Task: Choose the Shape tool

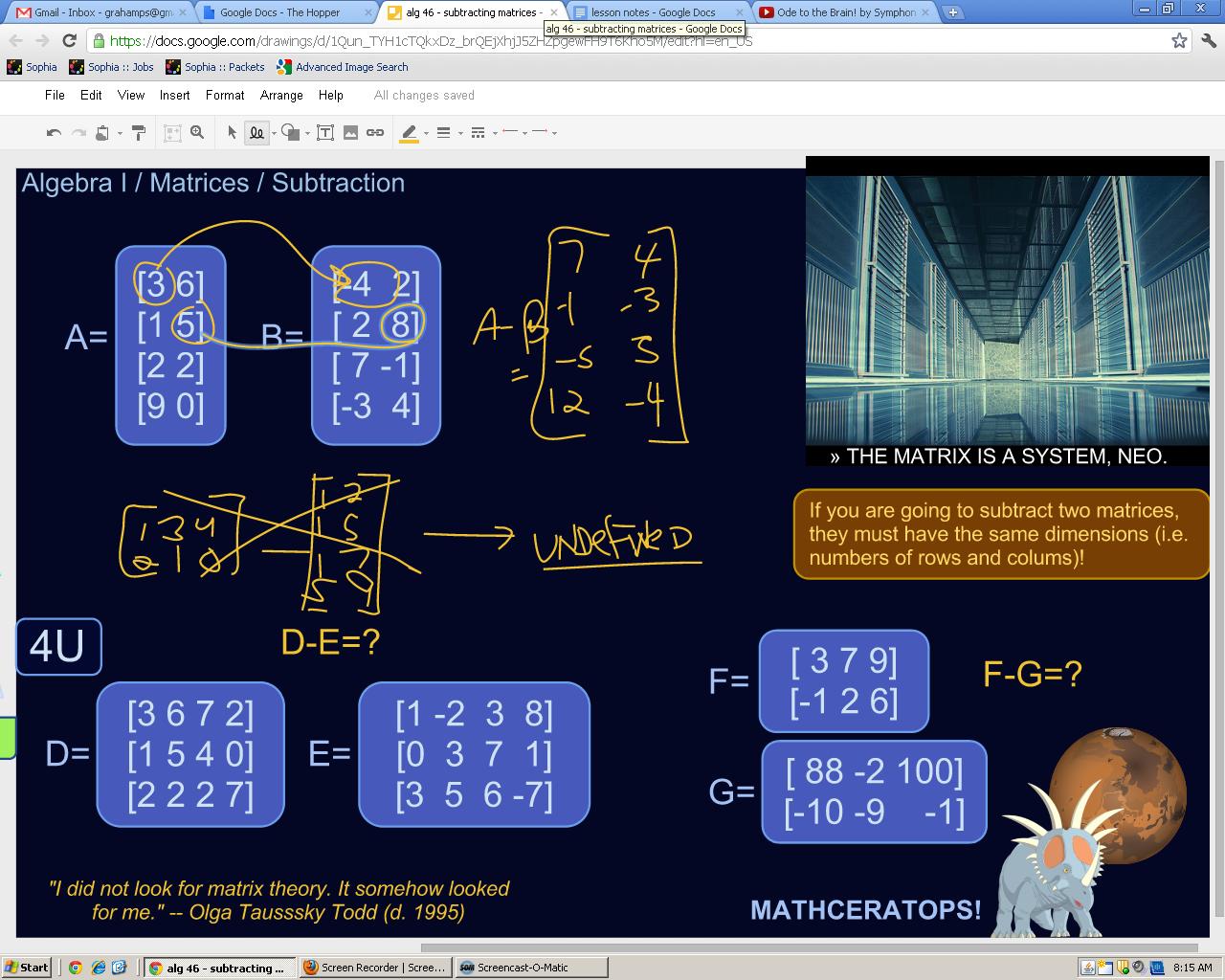Action: (289, 132)
